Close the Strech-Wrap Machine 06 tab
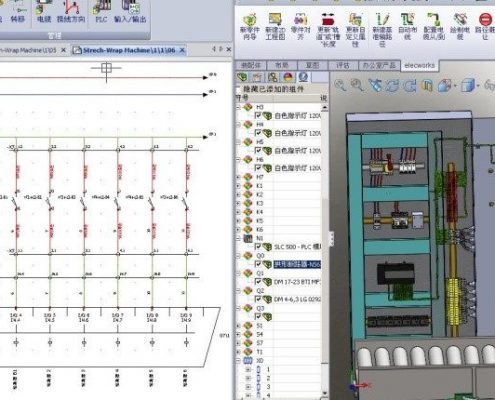 point(182,50)
